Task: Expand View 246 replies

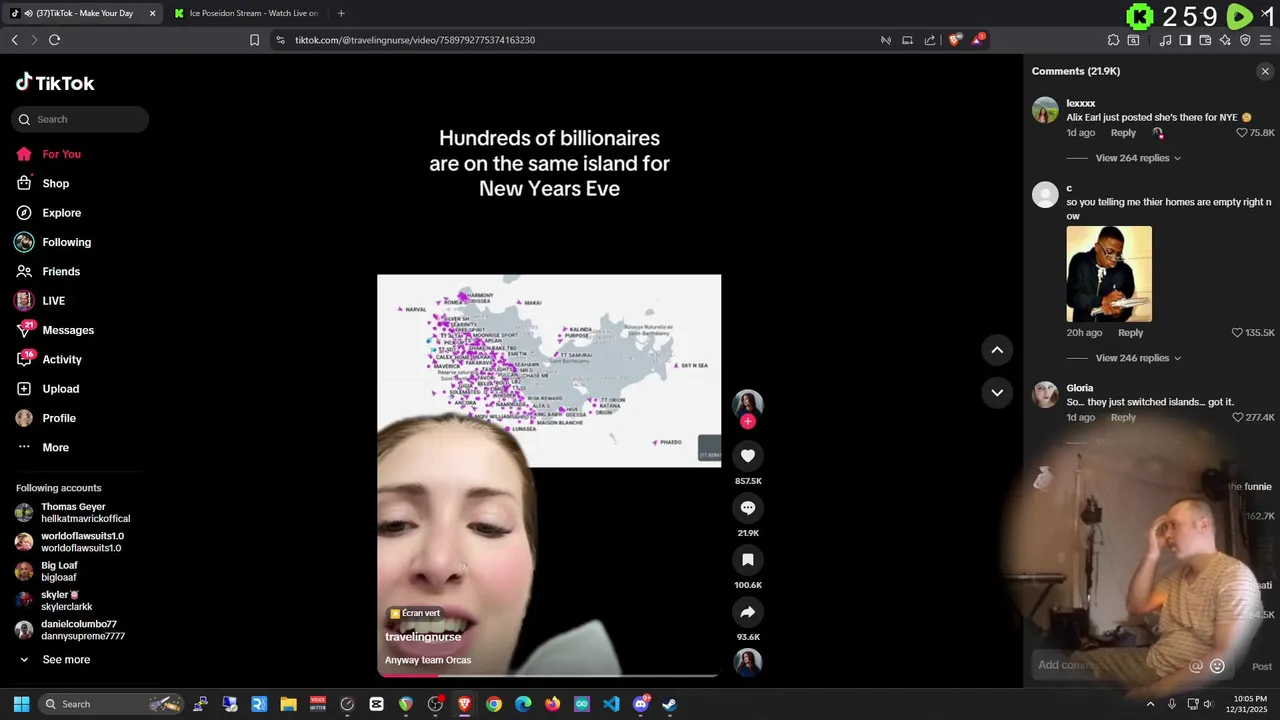Action: 1138,358
